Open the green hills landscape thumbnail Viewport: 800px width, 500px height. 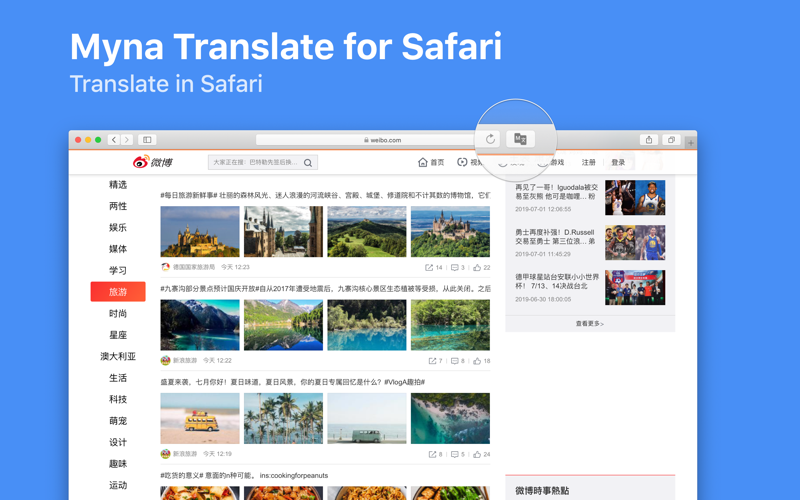coord(367,231)
